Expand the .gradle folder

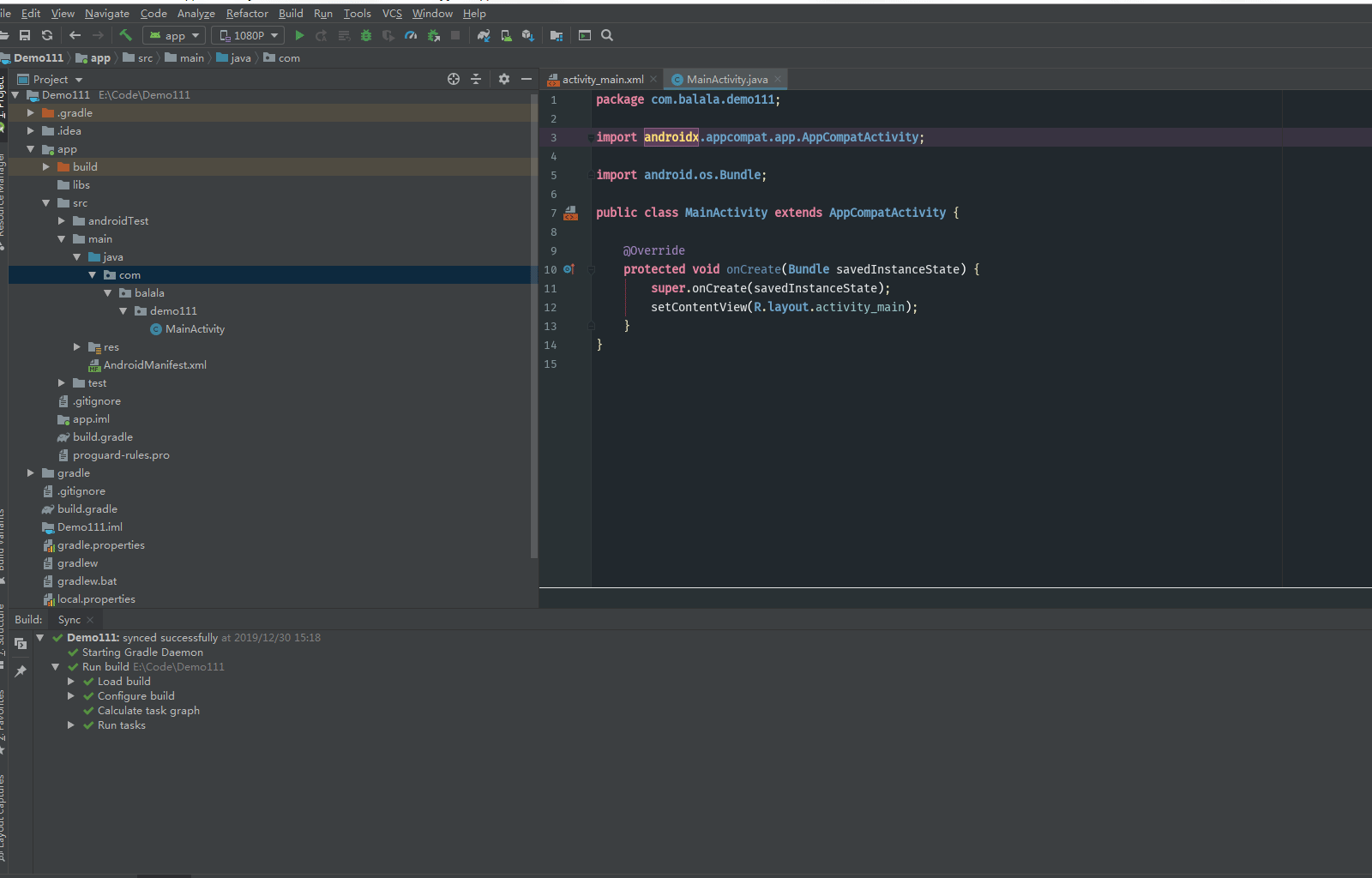pos(31,112)
